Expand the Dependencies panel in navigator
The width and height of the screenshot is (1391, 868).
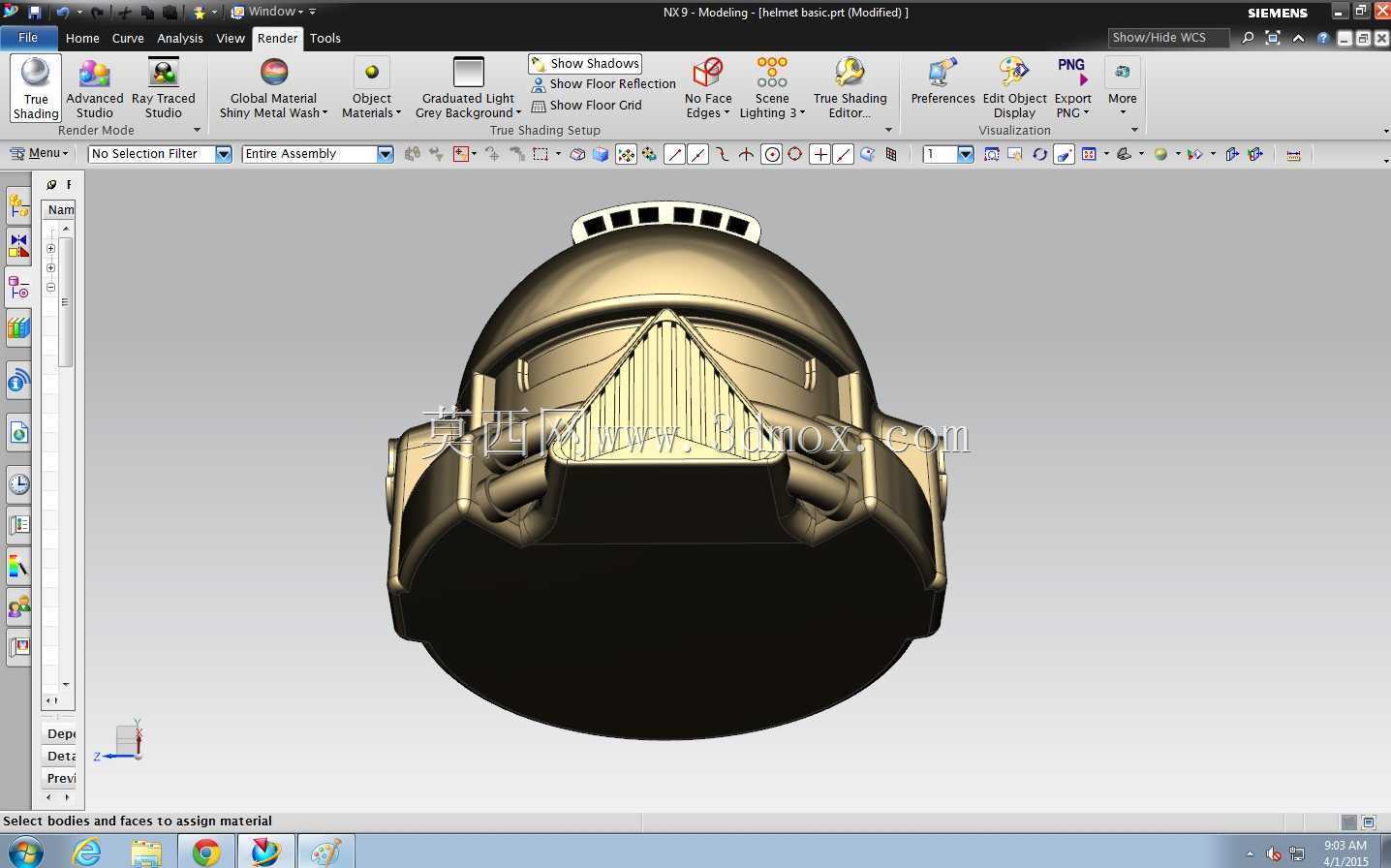click(60, 733)
